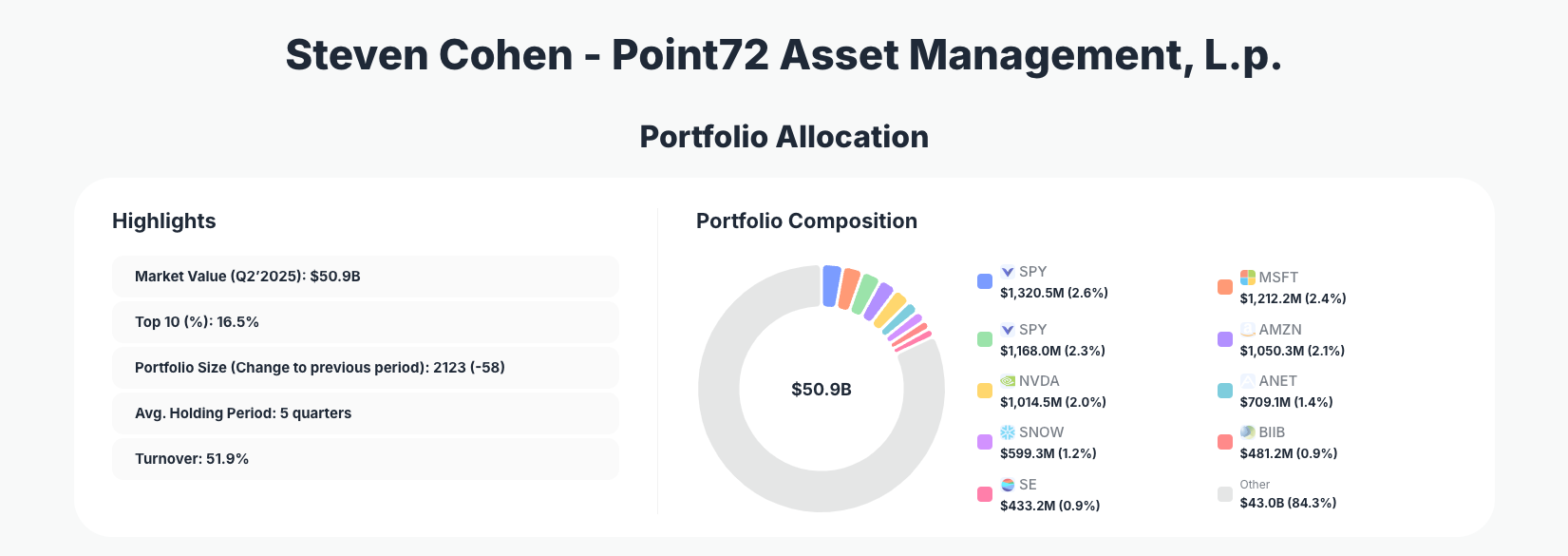Image resolution: width=1568 pixels, height=556 pixels.
Task: Click the Nvidia logo beside NVDA
Action: point(1008,381)
